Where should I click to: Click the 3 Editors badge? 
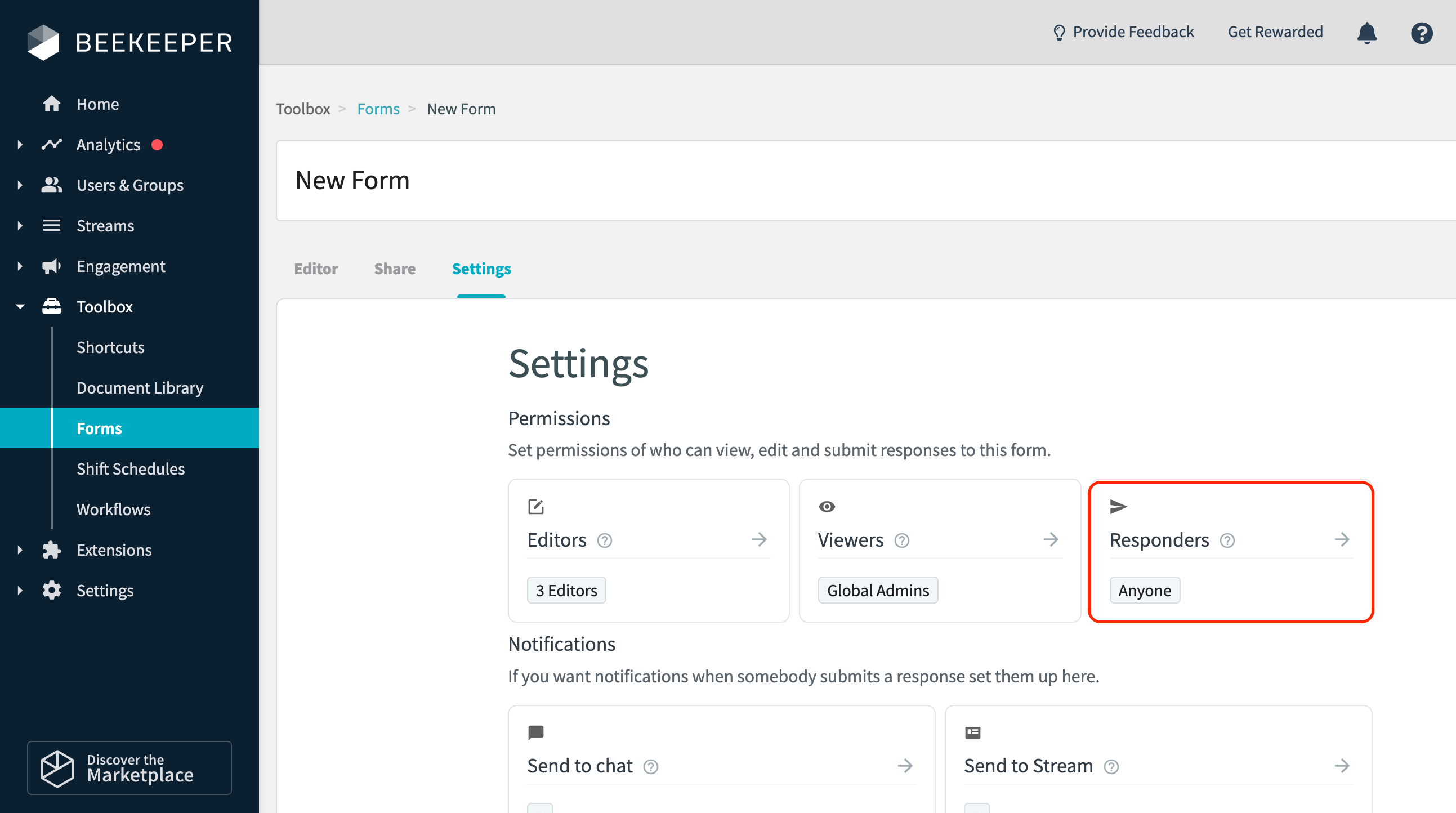click(566, 590)
